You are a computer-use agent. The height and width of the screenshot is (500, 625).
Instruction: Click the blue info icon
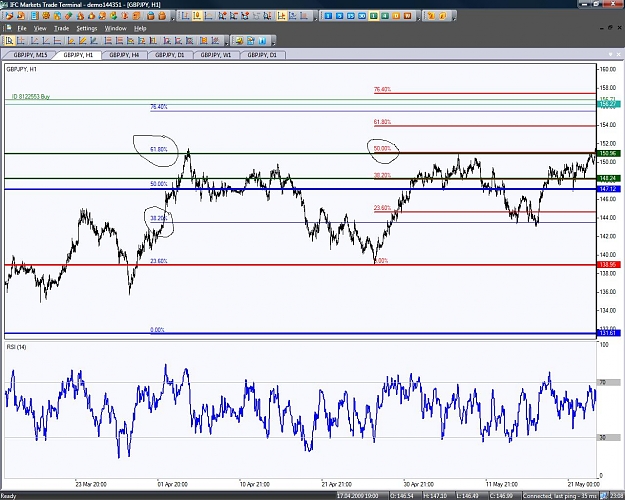click(x=262, y=40)
